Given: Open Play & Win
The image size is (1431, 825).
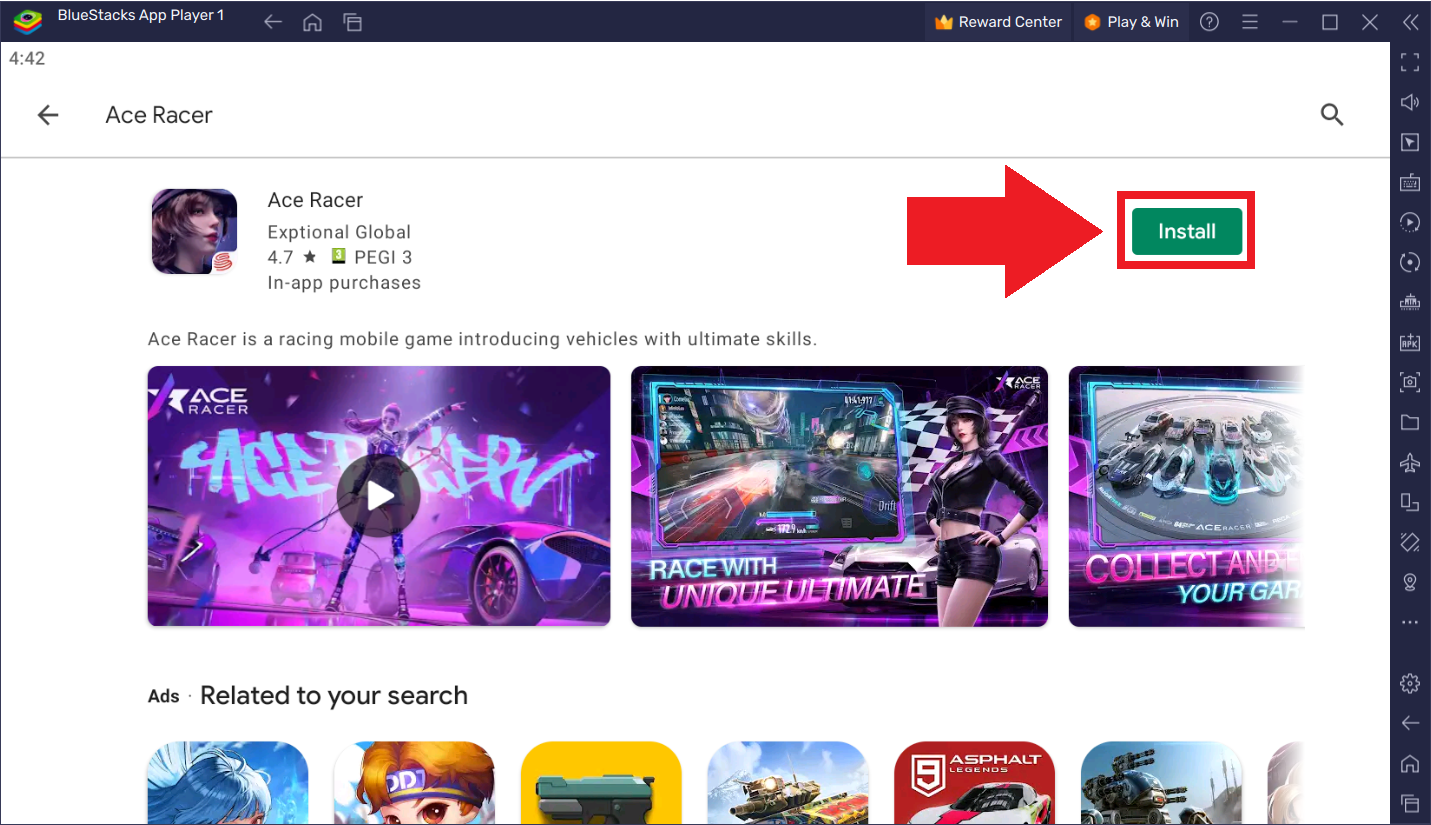Looking at the screenshot, I should (x=1131, y=22).
